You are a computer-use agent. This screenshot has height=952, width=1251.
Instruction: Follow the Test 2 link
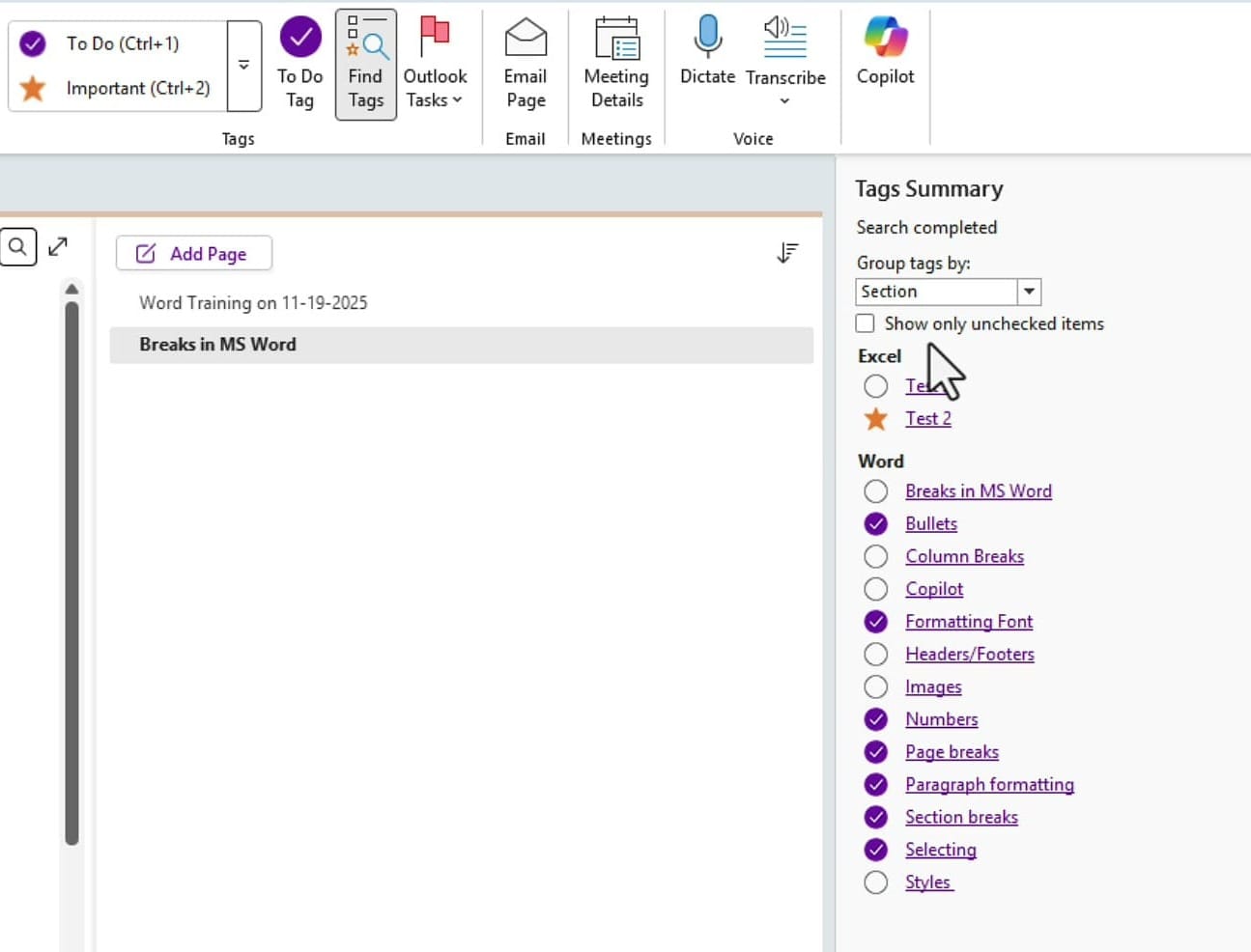[927, 418]
